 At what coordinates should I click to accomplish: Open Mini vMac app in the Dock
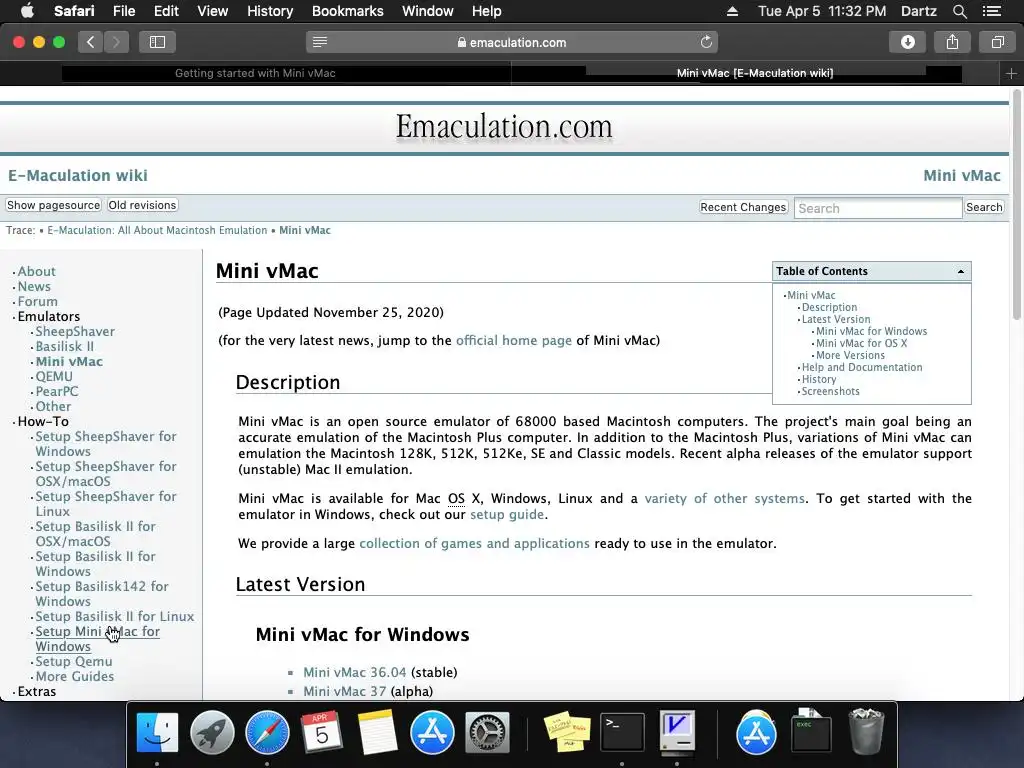click(677, 731)
